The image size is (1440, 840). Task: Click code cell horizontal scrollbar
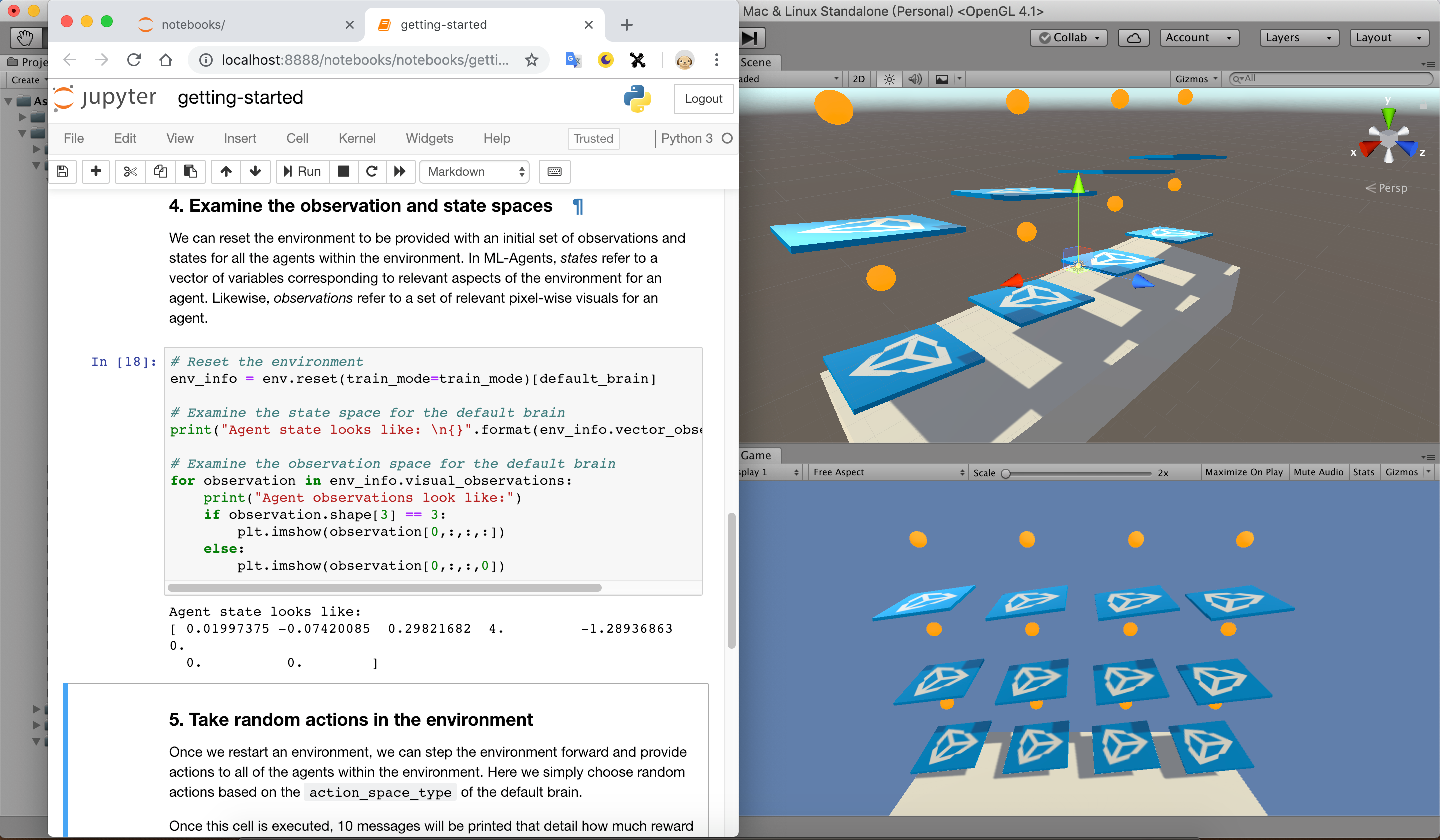[384, 587]
